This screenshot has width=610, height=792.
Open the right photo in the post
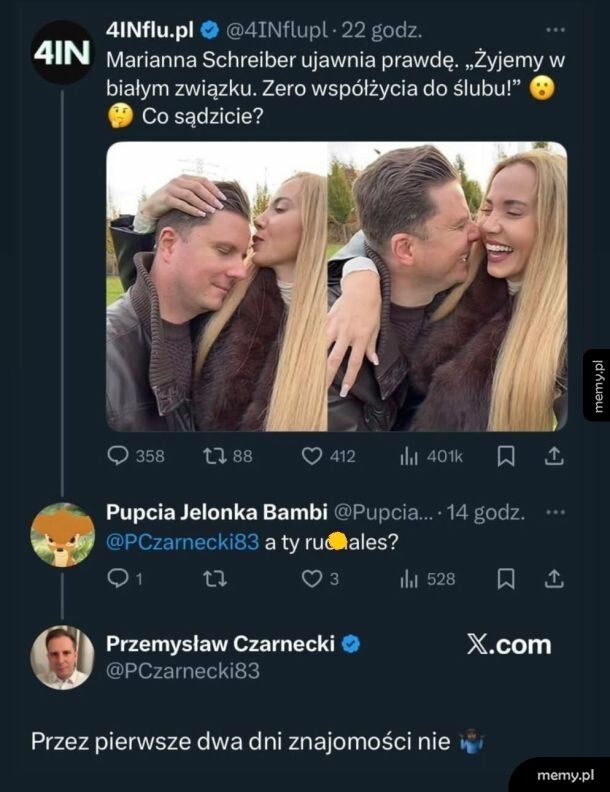(447, 286)
